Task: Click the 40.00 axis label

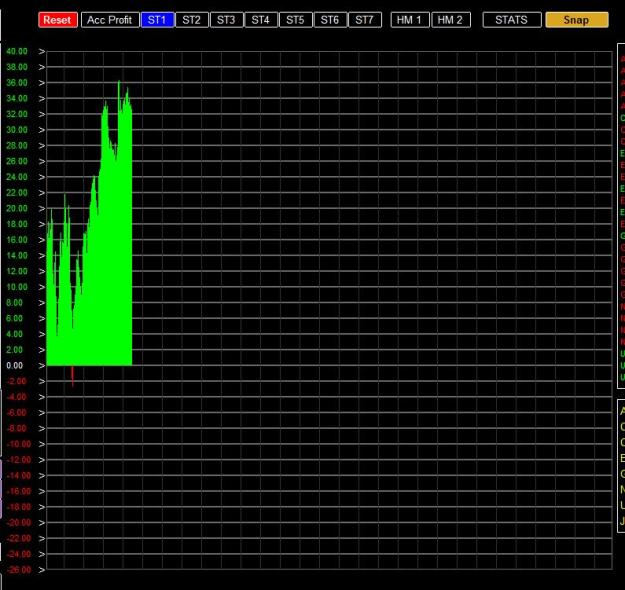Action: [x=17, y=51]
